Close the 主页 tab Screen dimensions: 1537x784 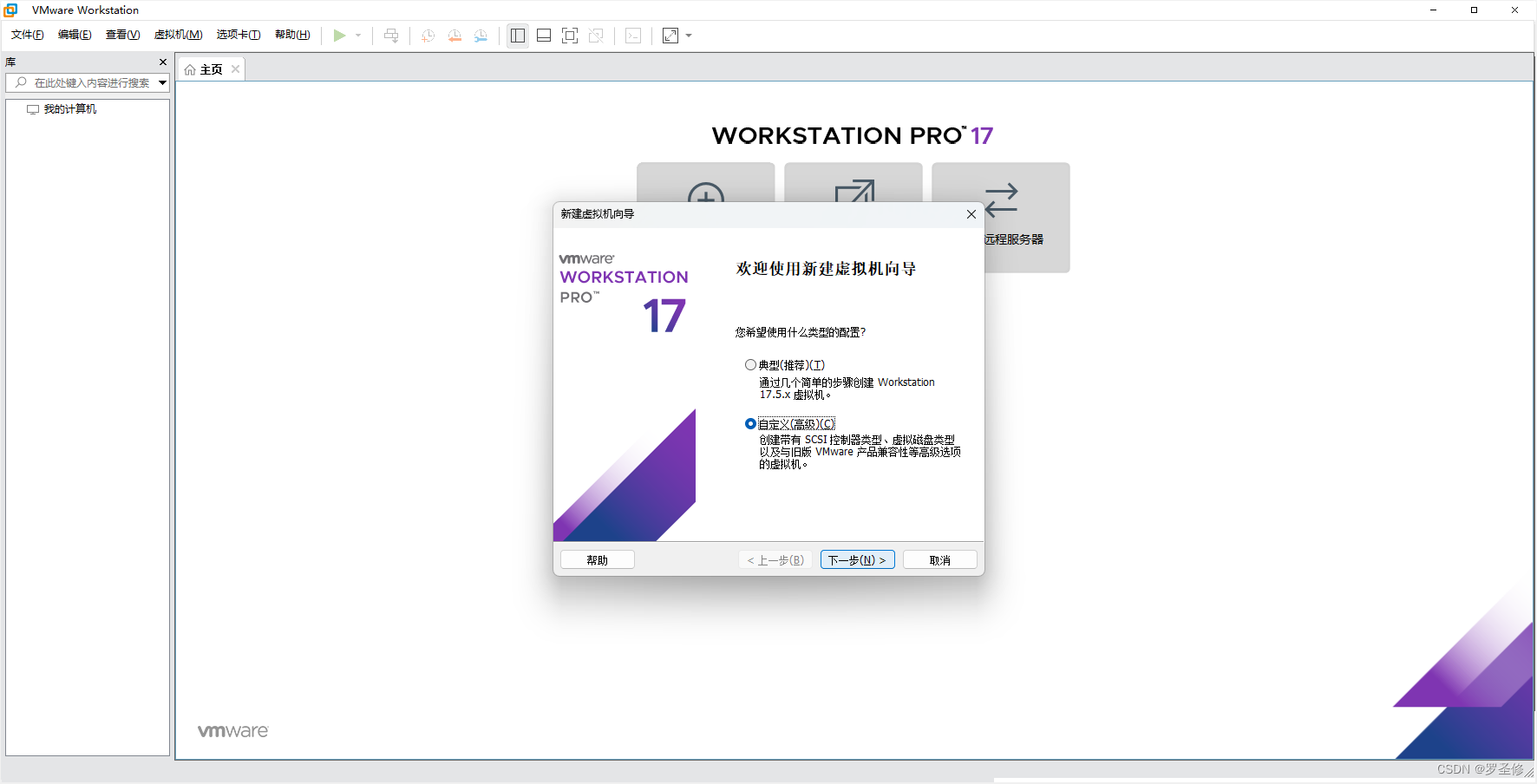point(235,69)
